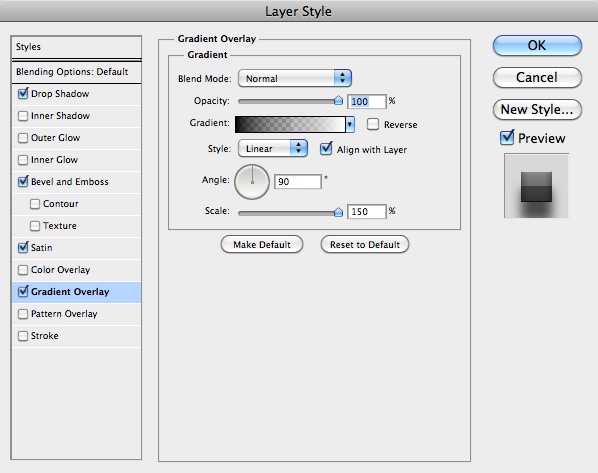Click the New Style... button
Screen dimensions: 598x473
537,109
